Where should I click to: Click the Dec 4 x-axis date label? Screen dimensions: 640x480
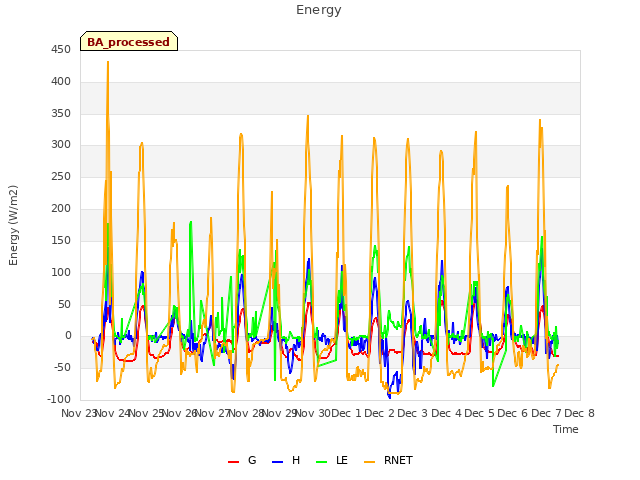coord(446,413)
